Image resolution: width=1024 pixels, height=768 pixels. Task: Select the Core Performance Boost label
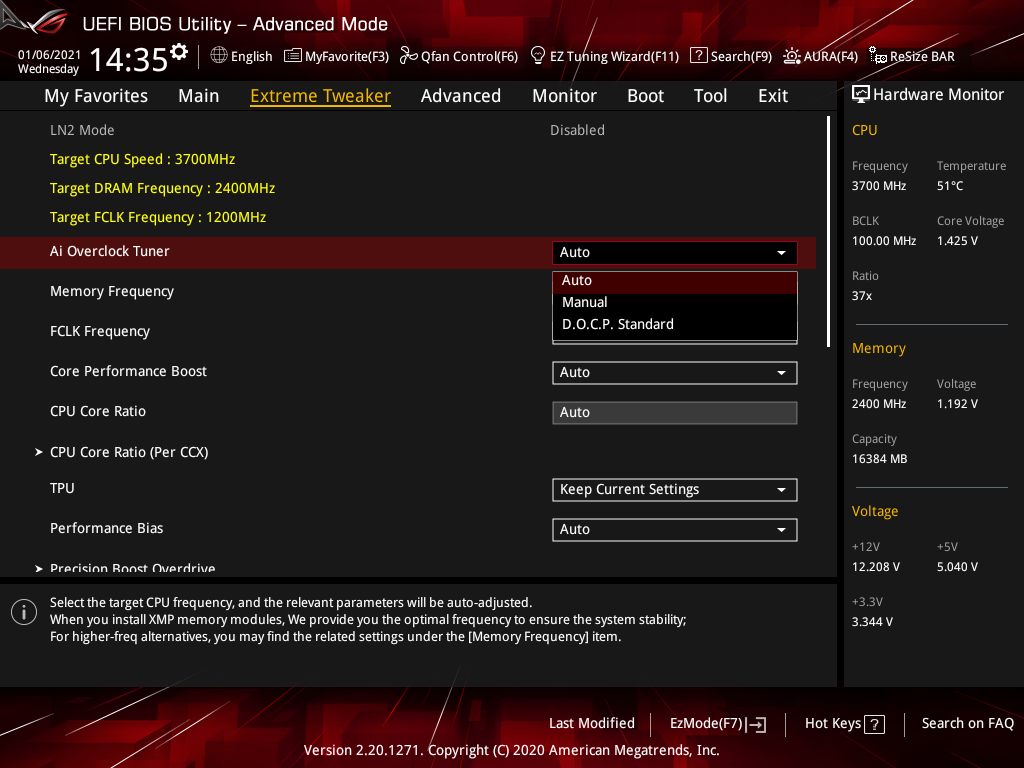(128, 372)
